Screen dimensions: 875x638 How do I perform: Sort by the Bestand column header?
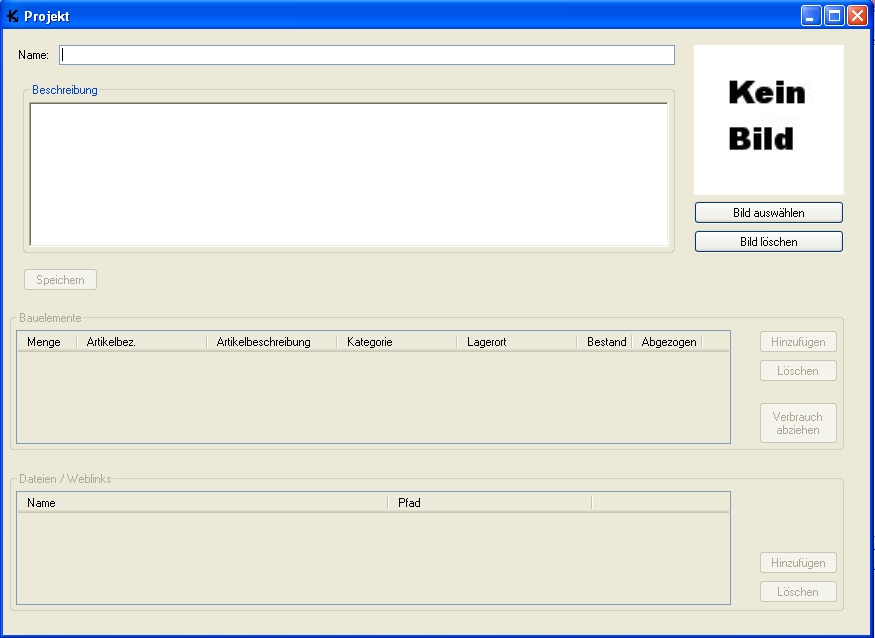pyautogui.click(x=604, y=342)
